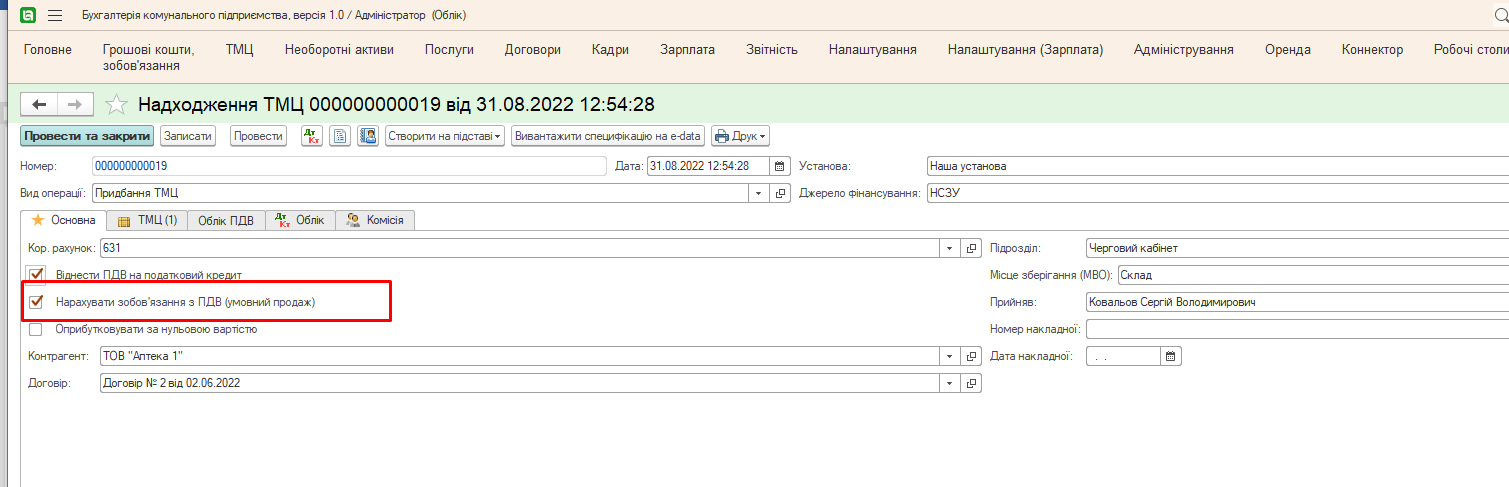The width and height of the screenshot is (1509, 487).
Task: Enable Оприбутковувати за нульовою вартістю checkbox
Action: coord(37,329)
